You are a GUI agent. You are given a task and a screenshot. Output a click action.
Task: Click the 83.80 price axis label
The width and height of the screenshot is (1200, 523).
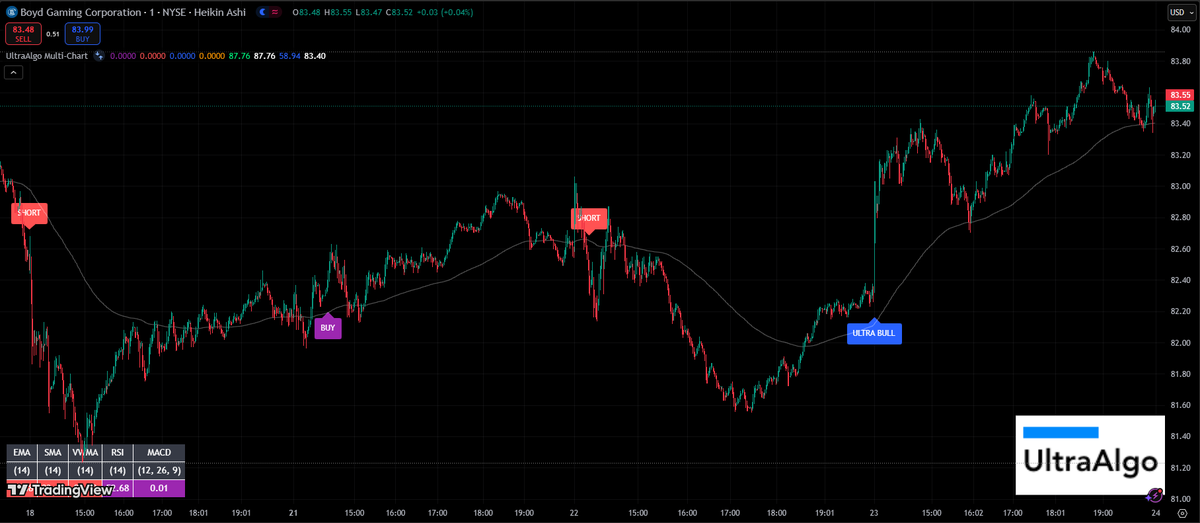pos(1179,61)
